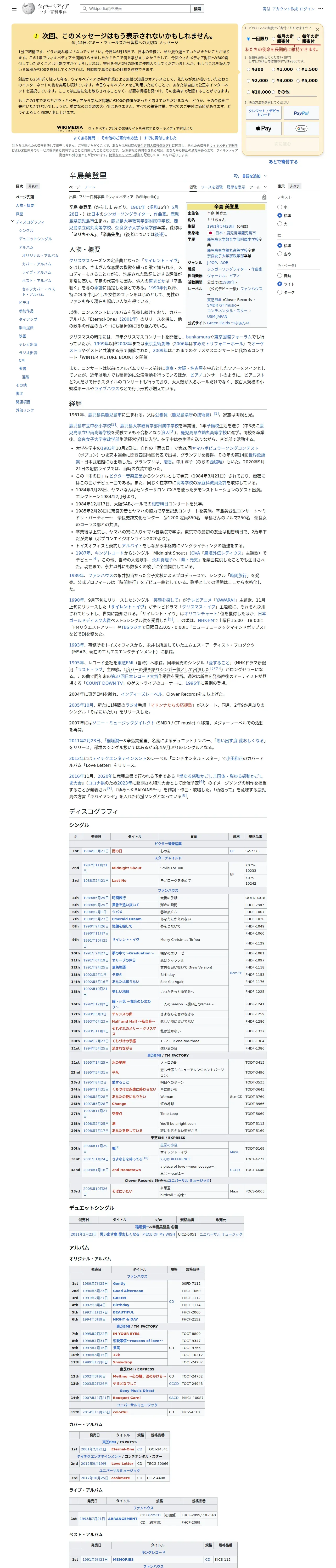Hide the appearance panel (非表示)

(x=295, y=186)
